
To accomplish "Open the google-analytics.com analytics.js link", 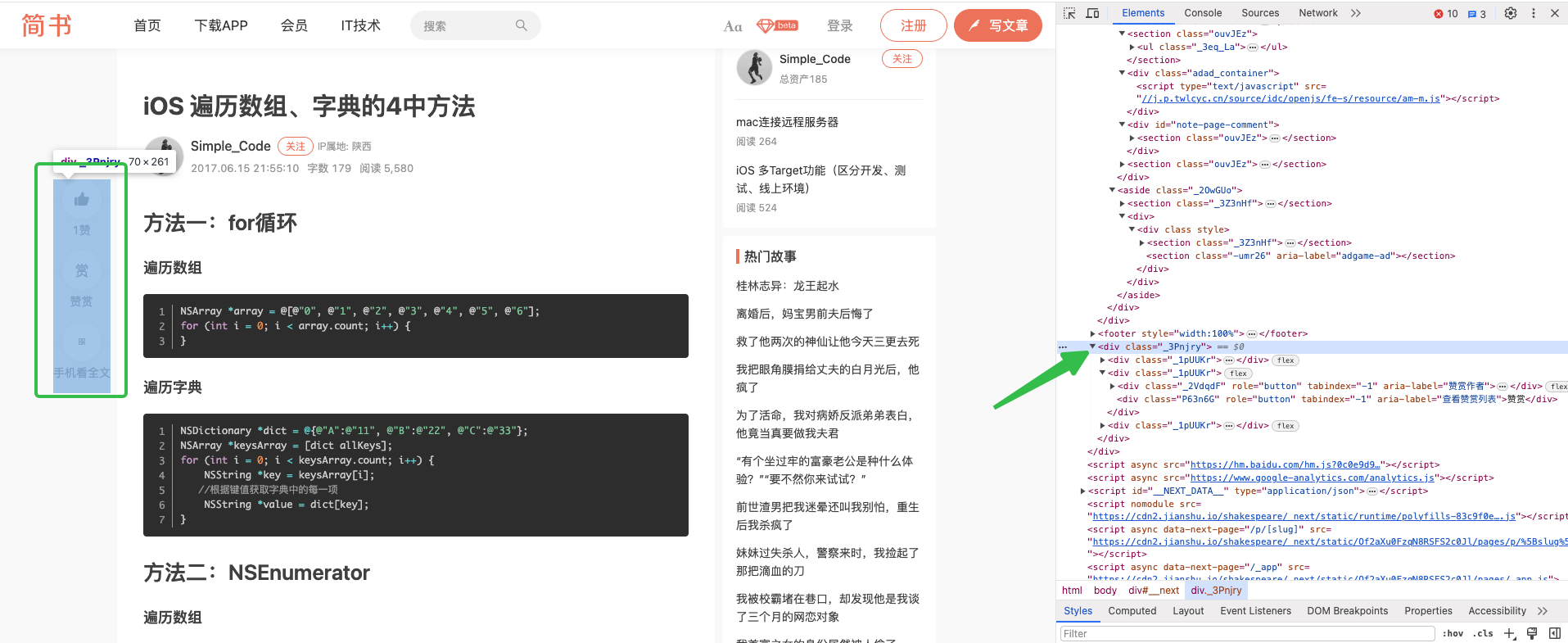I will pyautogui.click(x=1313, y=478).
